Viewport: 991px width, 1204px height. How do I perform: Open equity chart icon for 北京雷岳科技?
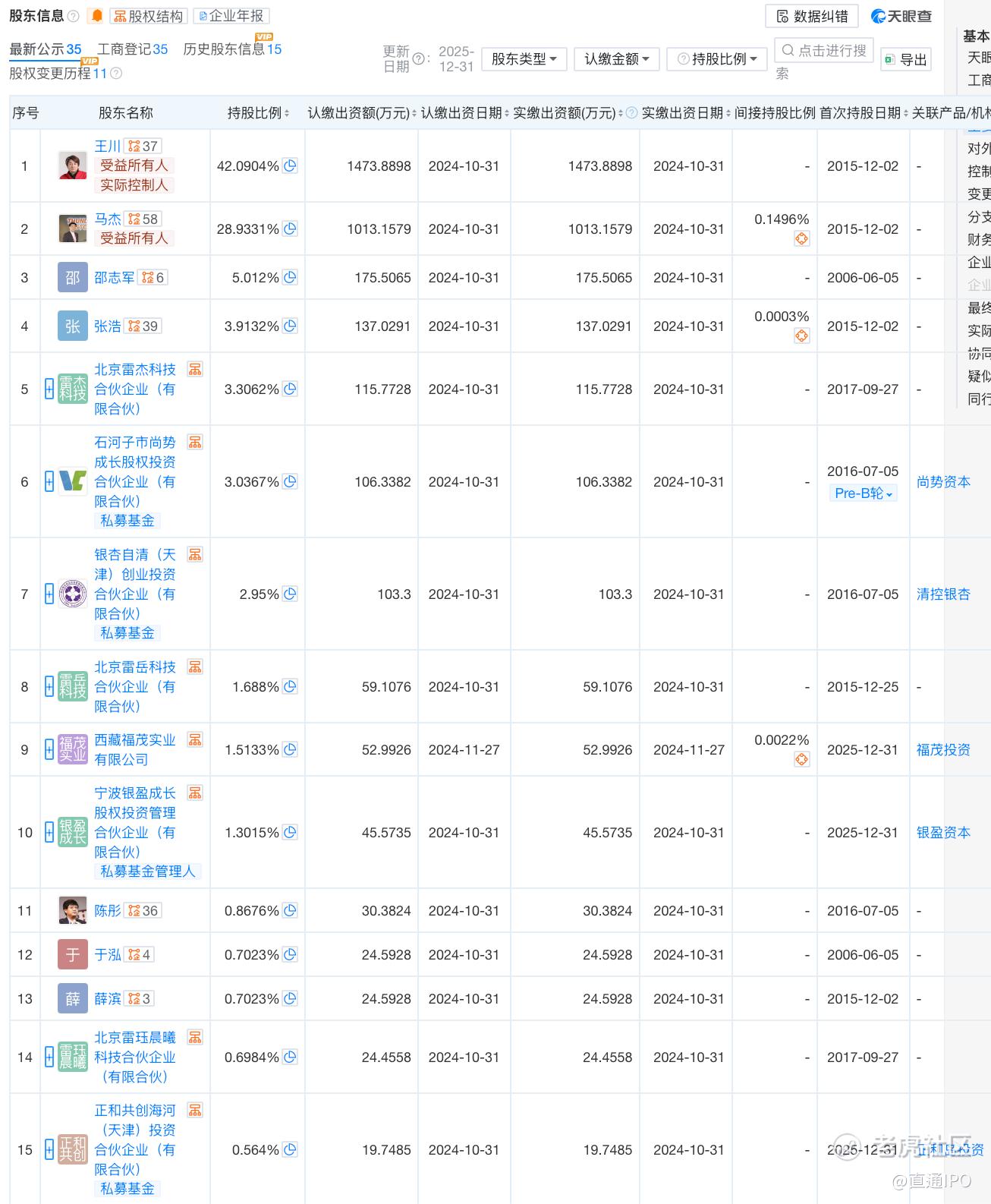[195, 667]
